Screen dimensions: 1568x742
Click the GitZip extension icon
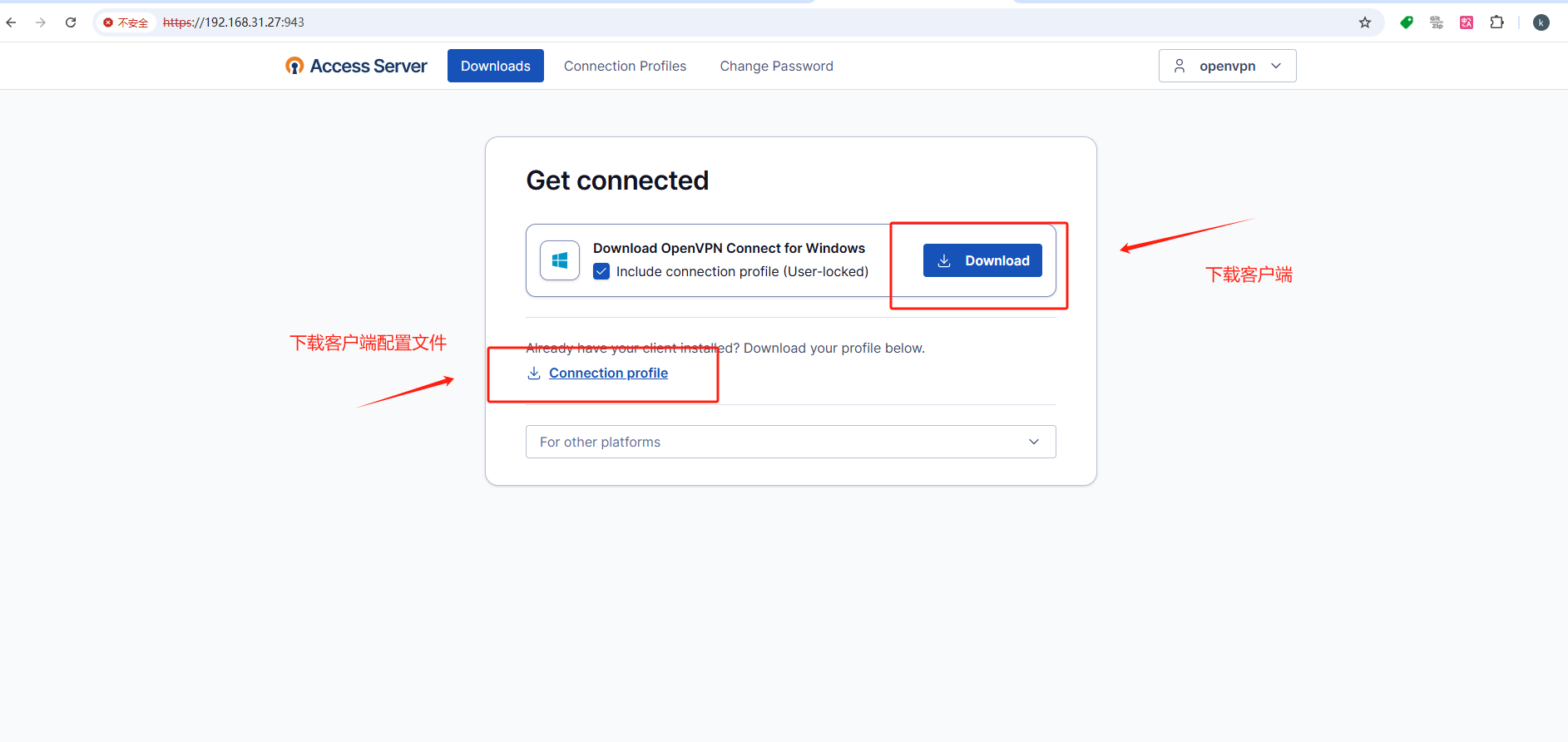pyautogui.click(x=1437, y=22)
